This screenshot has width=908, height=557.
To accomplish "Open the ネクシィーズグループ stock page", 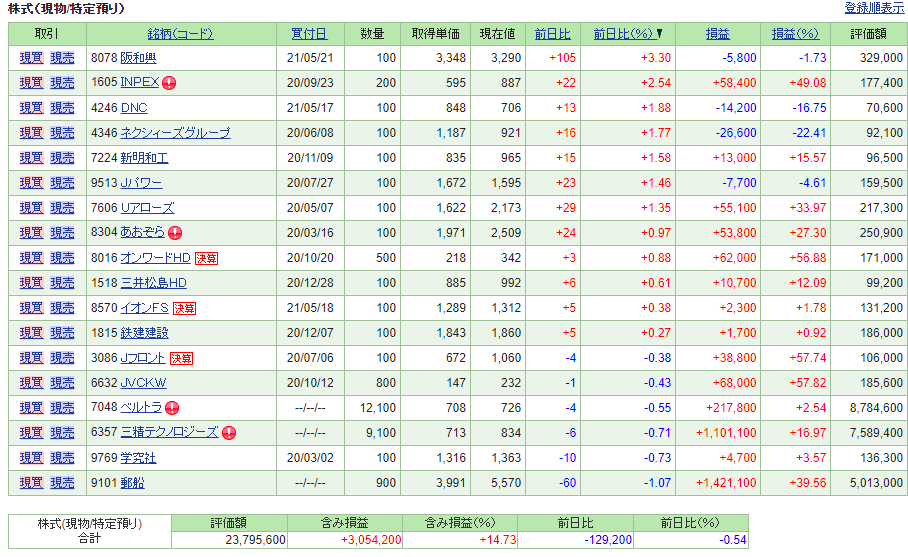I will [175, 133].
